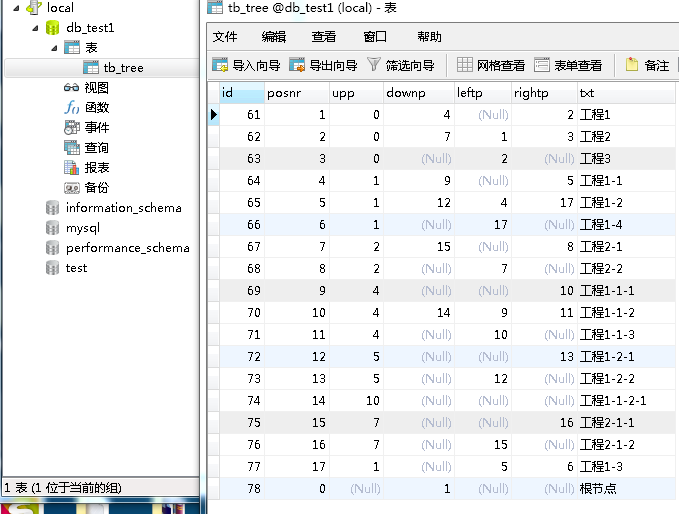679x514 pixels.
Task: Select the upp column header
Action: (x=356, y=93)
